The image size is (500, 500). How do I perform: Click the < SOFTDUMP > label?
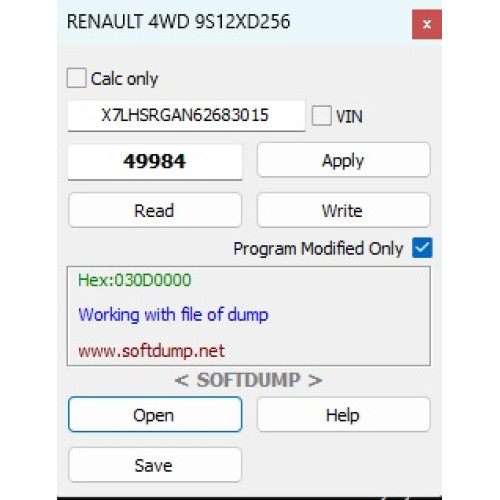point(248,380)
